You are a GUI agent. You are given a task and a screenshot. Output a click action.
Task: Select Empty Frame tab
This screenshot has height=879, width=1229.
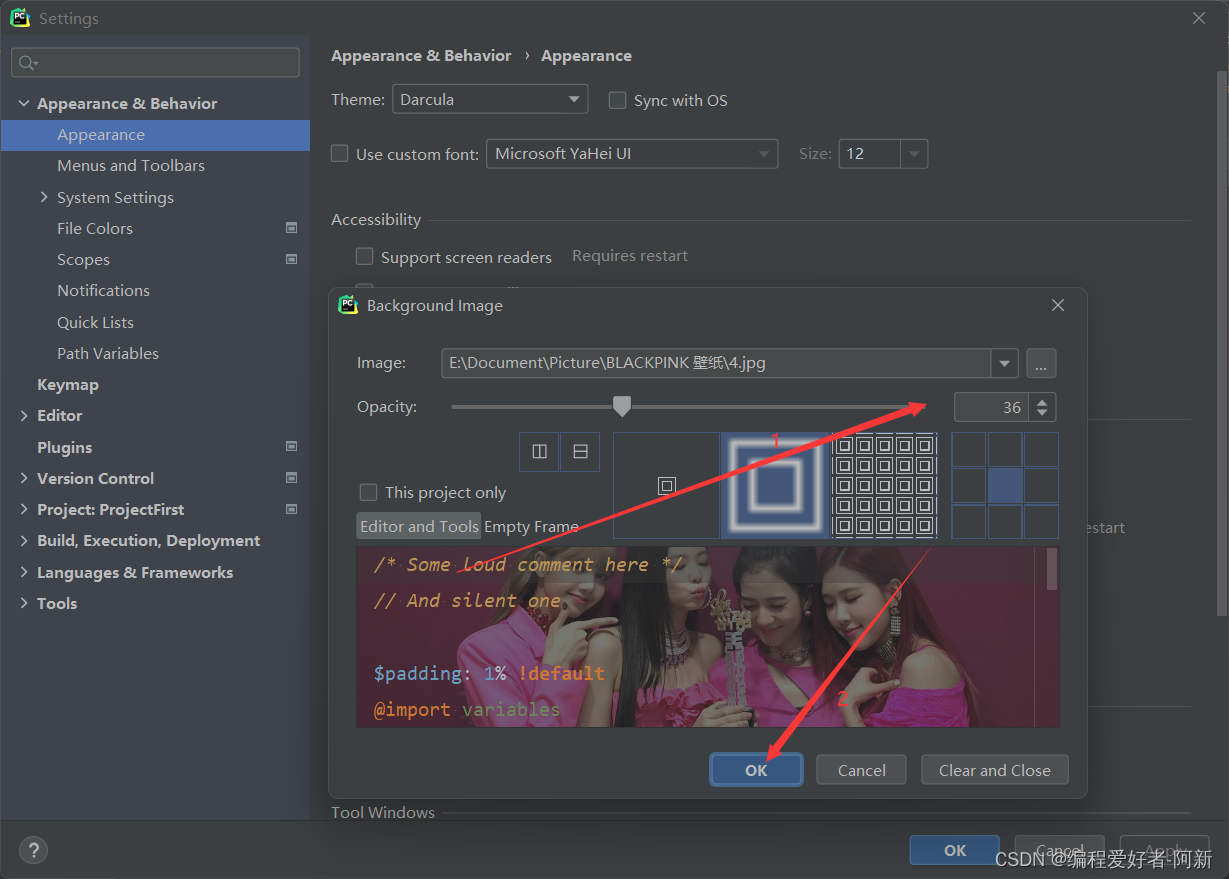pyautogui.click(x=531, y=527)
